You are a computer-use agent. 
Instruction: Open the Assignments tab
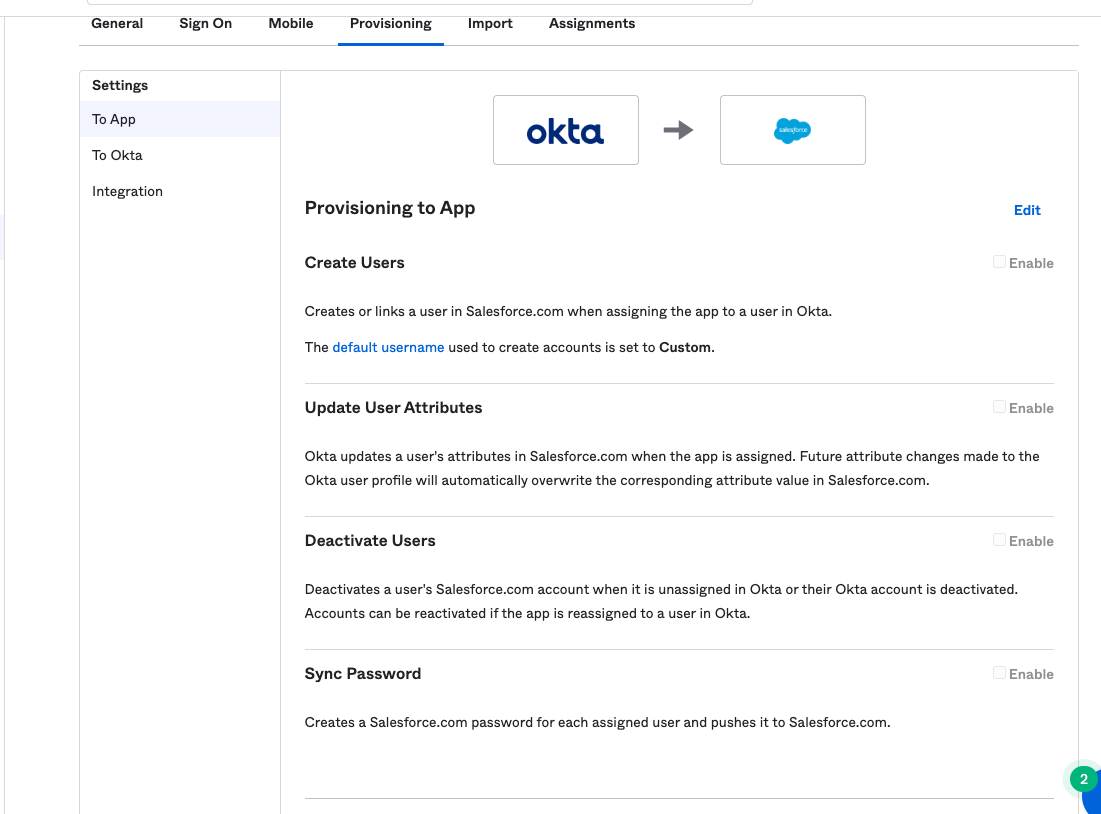coord(592,23)
